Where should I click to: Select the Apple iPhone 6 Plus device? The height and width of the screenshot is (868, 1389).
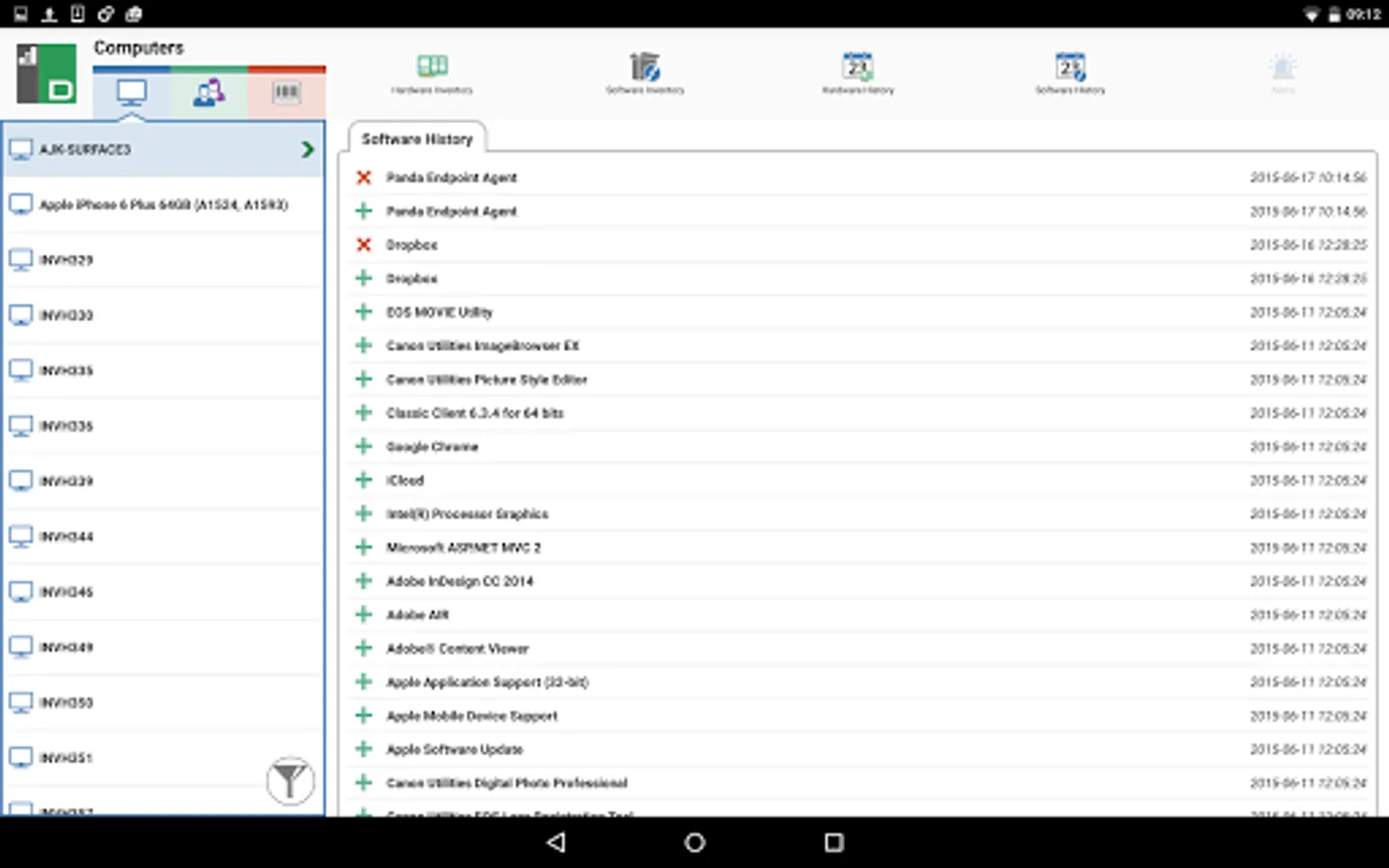point(164,204)
